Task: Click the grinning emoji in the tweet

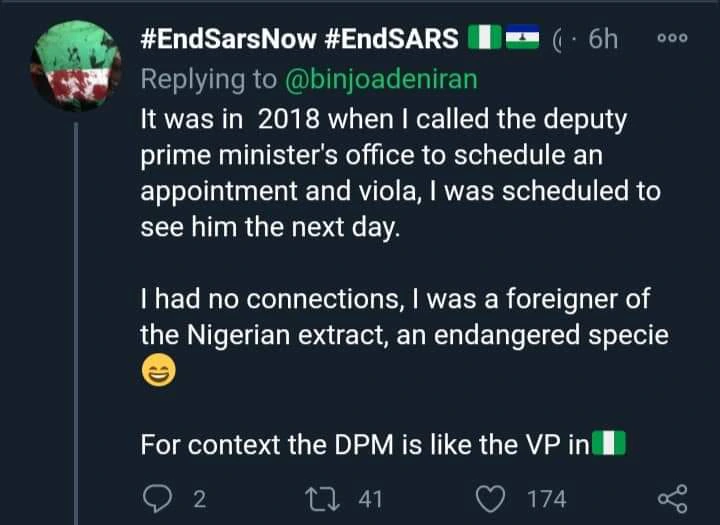Action: point(157,374)
